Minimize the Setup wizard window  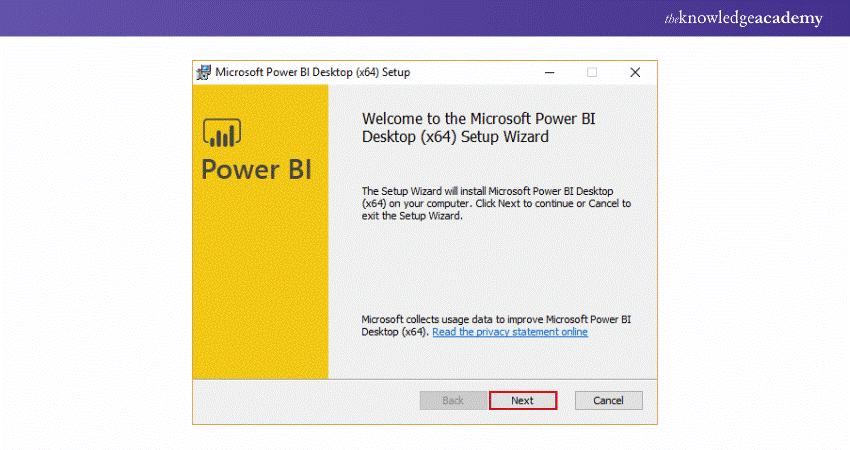549,72
